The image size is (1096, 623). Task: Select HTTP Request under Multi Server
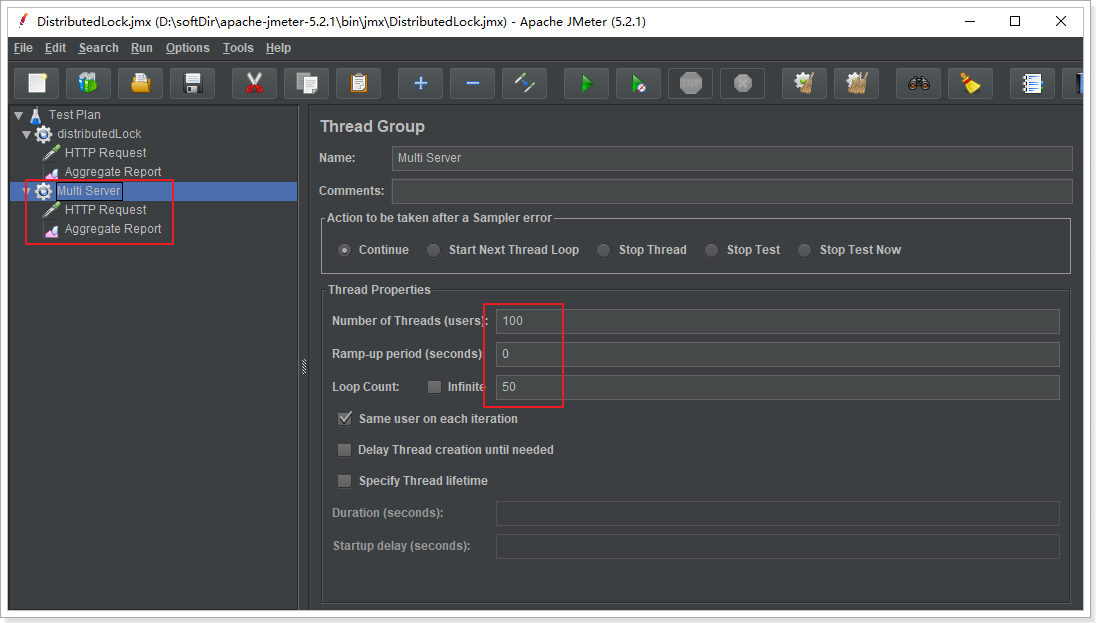point(106,210)
